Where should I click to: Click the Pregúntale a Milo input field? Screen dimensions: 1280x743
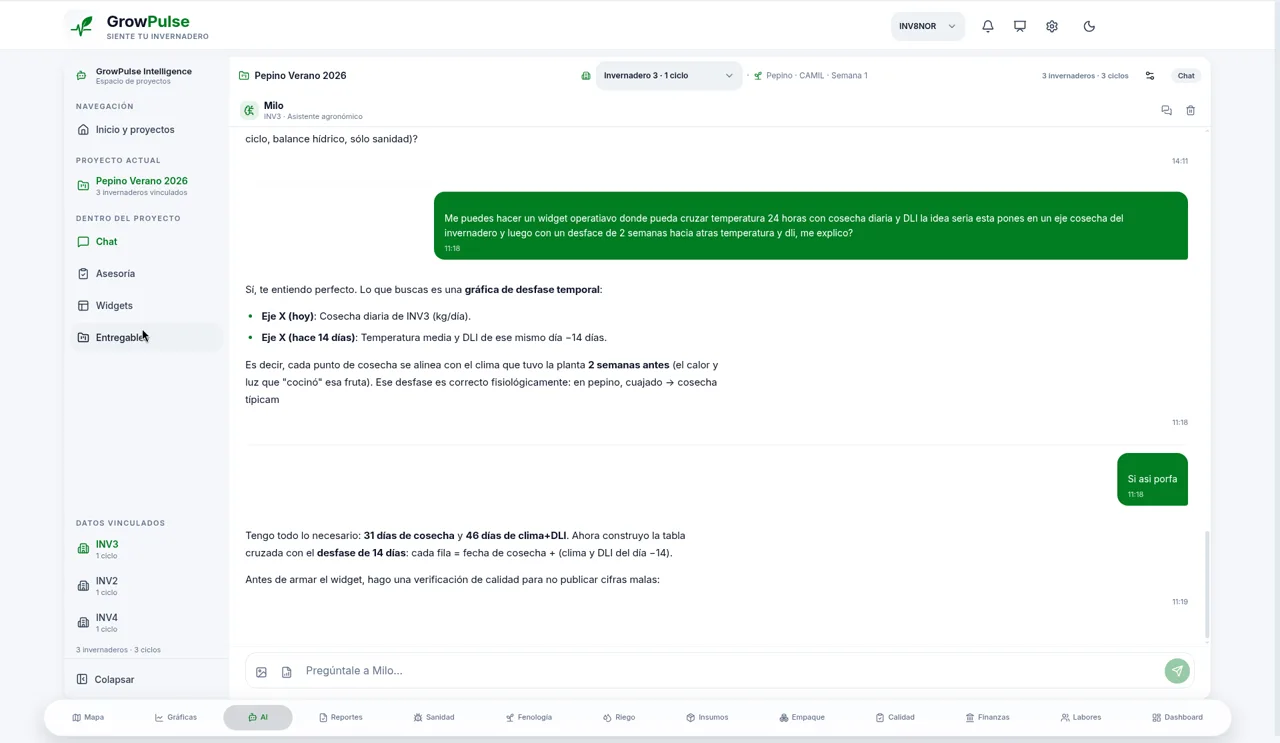[730, 671]
